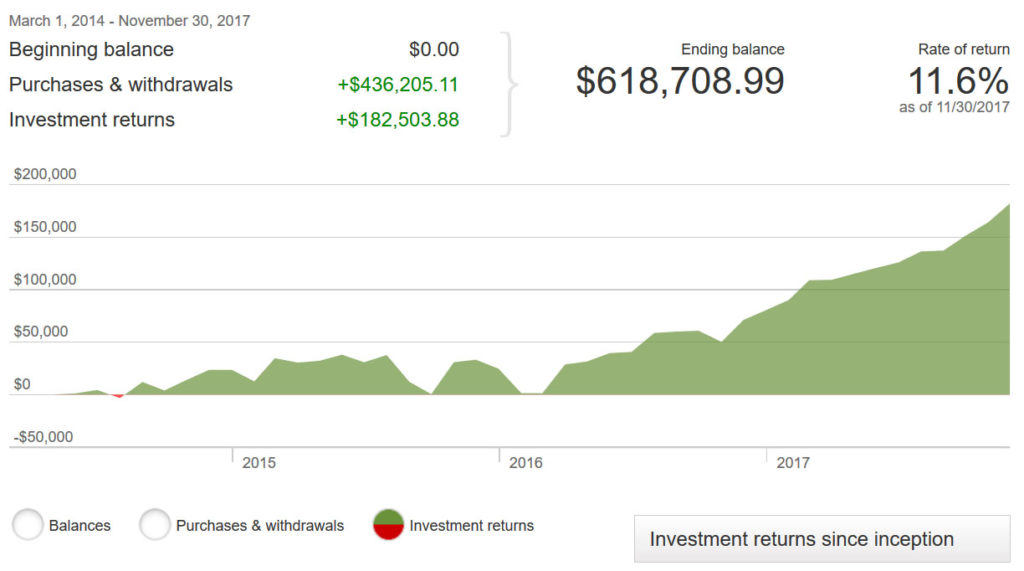The image size is (1024, 571).
Task: Click the $0.00 beginning balance amount
Action: tap(434, 50)
